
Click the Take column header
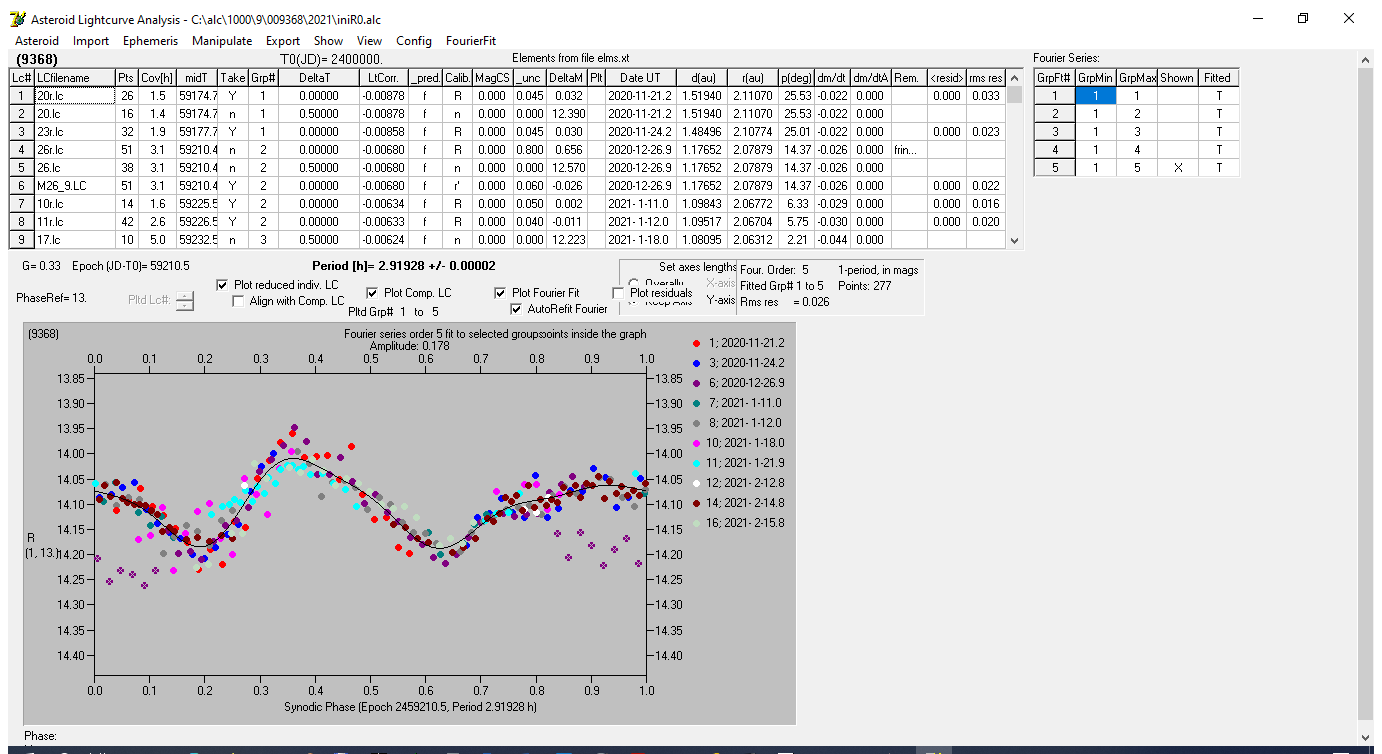(x=233, y=78)
